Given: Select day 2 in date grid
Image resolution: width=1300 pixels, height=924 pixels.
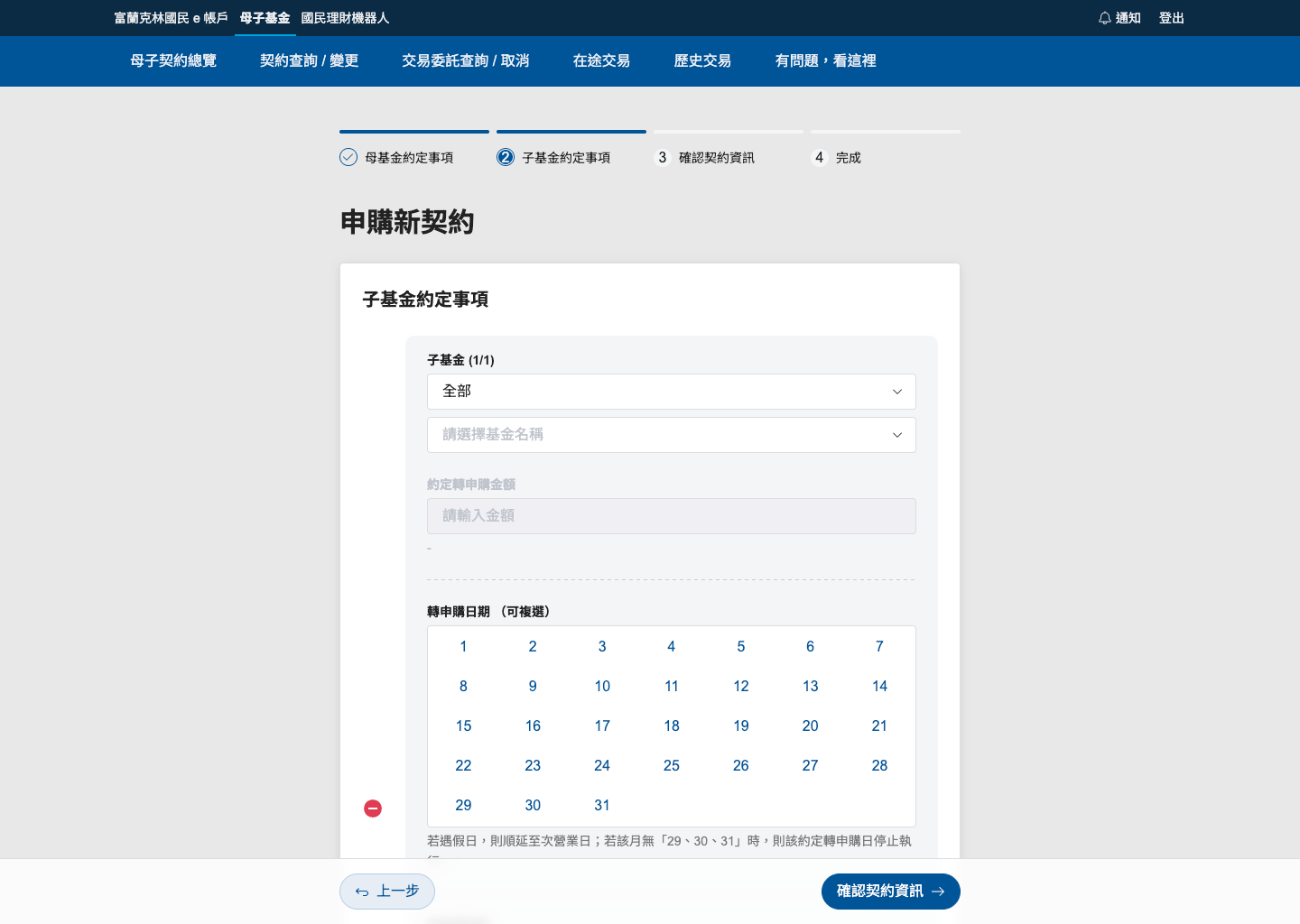Looking at the screenshot, I should pos(533,646).
